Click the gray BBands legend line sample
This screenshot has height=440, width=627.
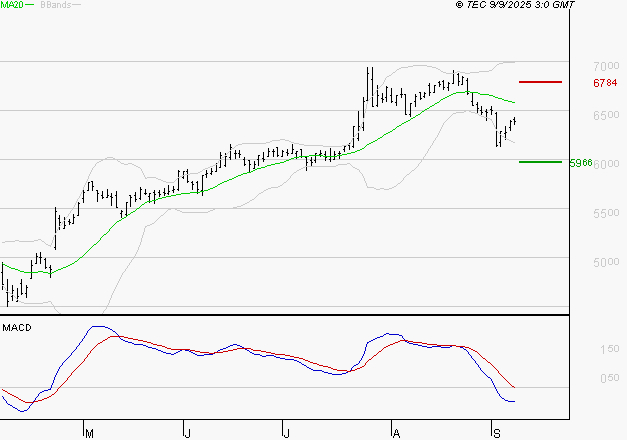(77, 5)
